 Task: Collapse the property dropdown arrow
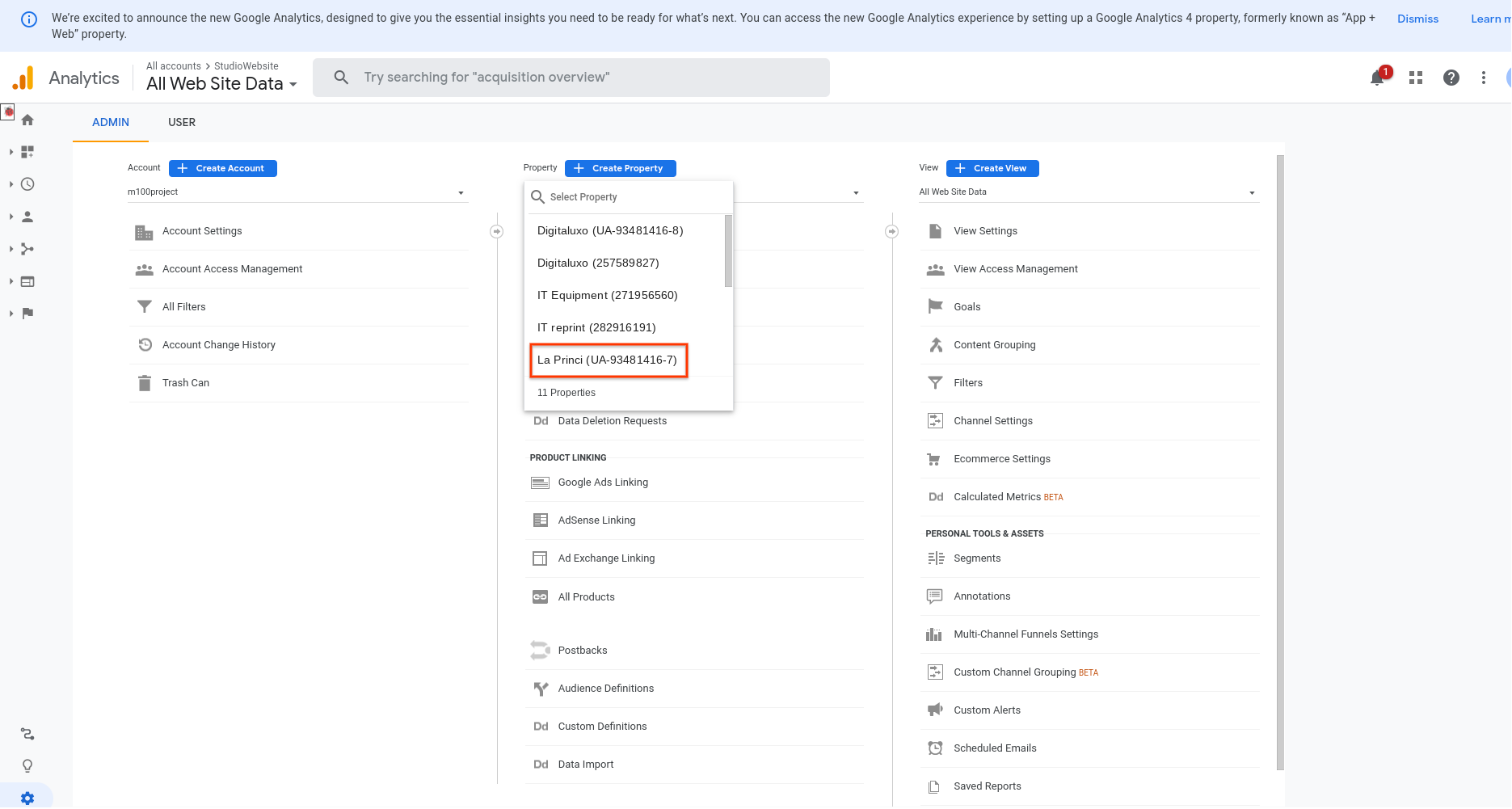point(856,193)
